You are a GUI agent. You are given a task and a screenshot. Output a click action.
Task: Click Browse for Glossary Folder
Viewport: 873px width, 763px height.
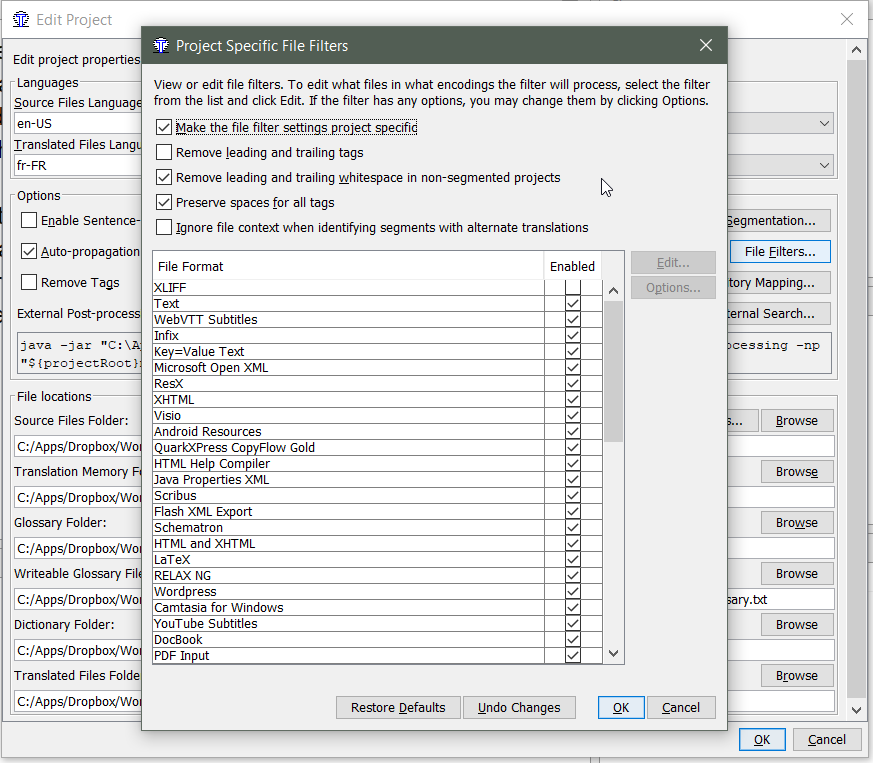pyautogui.click(x=797, y=522)
